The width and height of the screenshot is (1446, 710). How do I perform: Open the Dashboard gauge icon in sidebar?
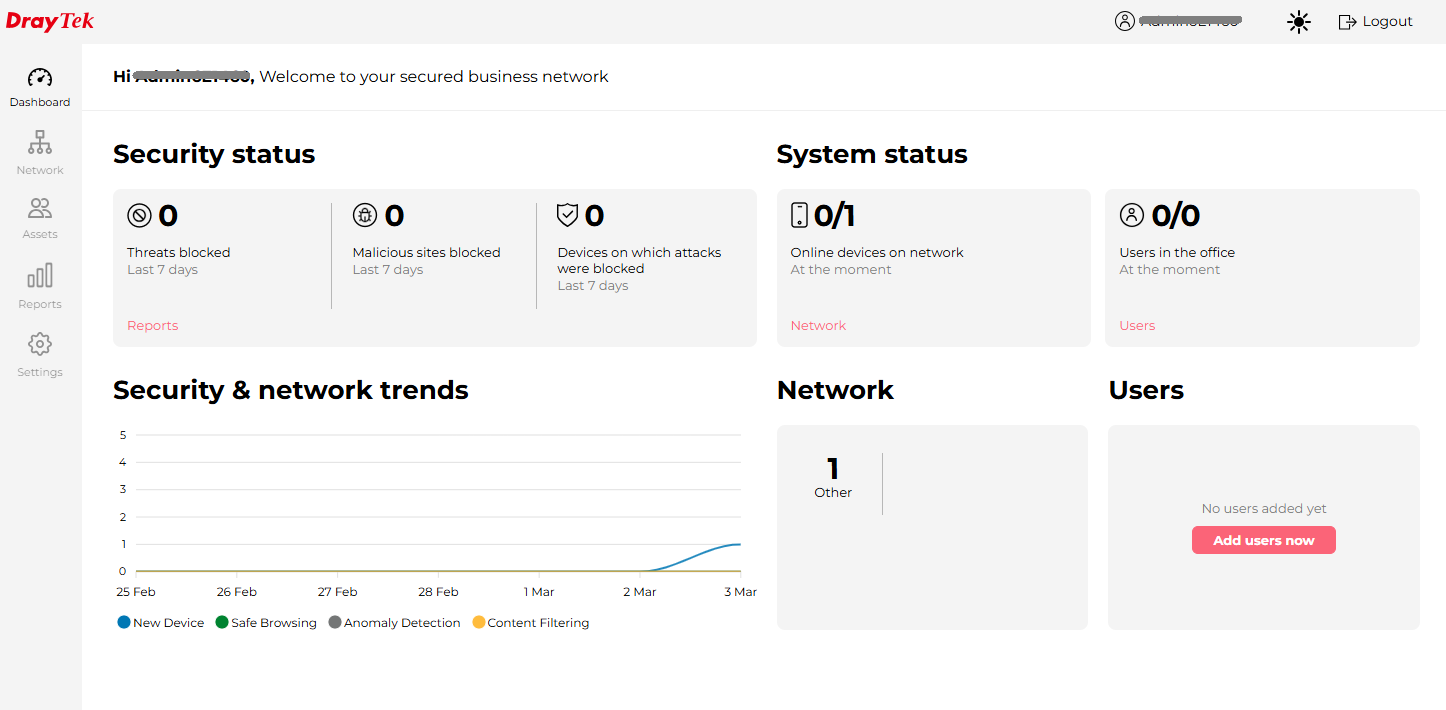tap(40, 78)
